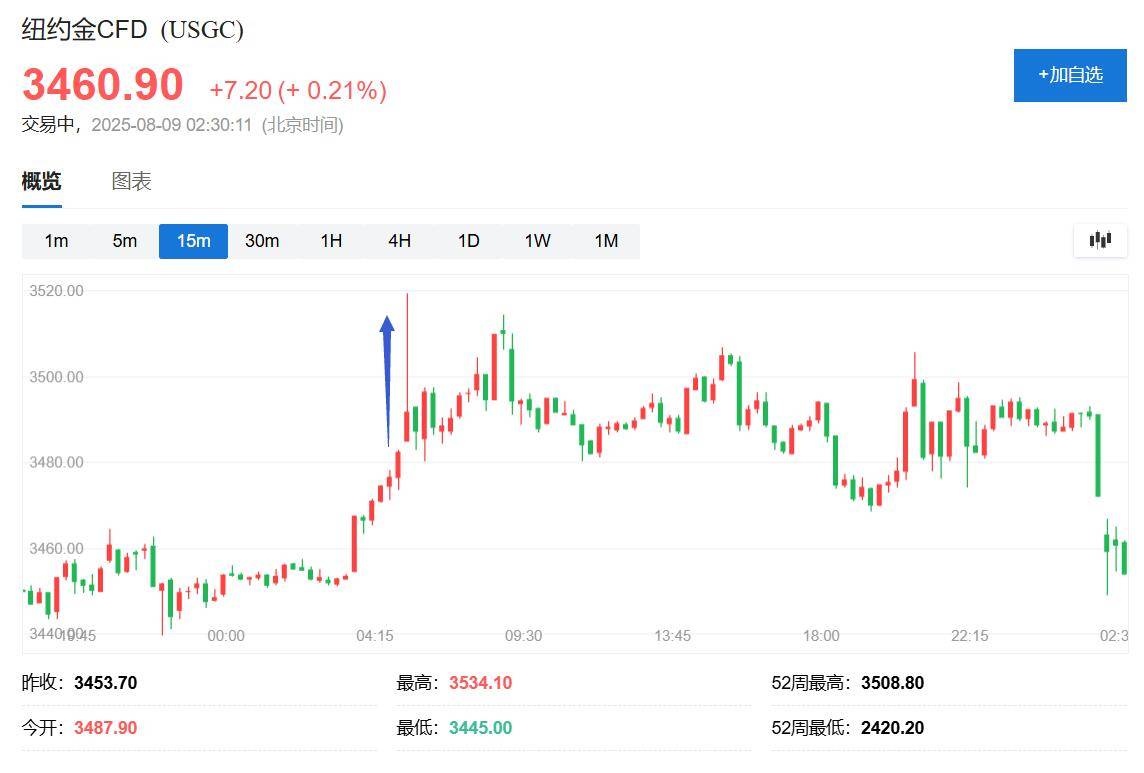Screen dimensions: 1144x773
Task: Click the 18:00 time axis marker
Action: tap(821, 636)
